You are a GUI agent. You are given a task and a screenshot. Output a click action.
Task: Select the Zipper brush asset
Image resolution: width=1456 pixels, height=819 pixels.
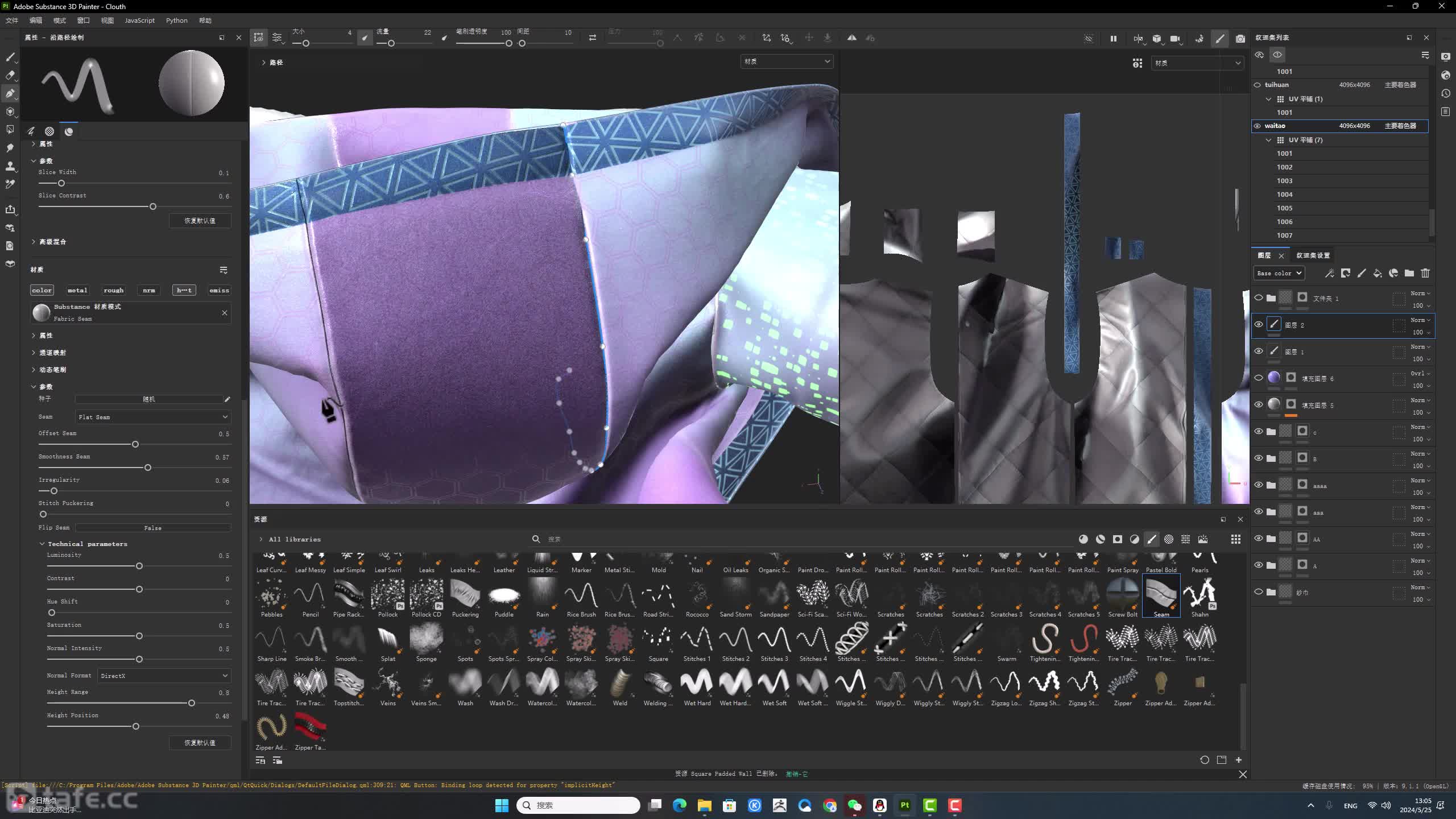[1123, 686]
